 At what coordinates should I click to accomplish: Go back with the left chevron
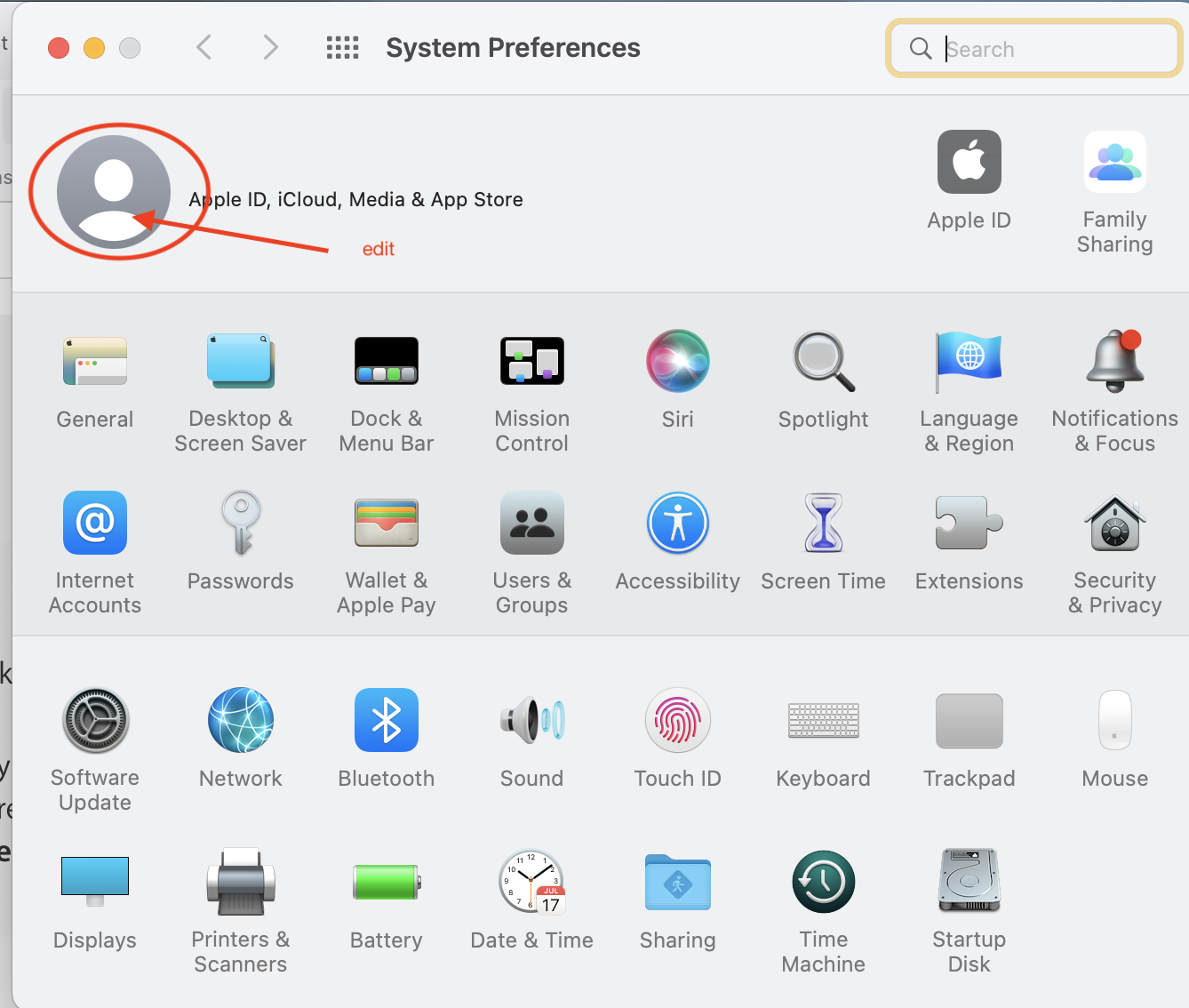click(x=203, y=47)
